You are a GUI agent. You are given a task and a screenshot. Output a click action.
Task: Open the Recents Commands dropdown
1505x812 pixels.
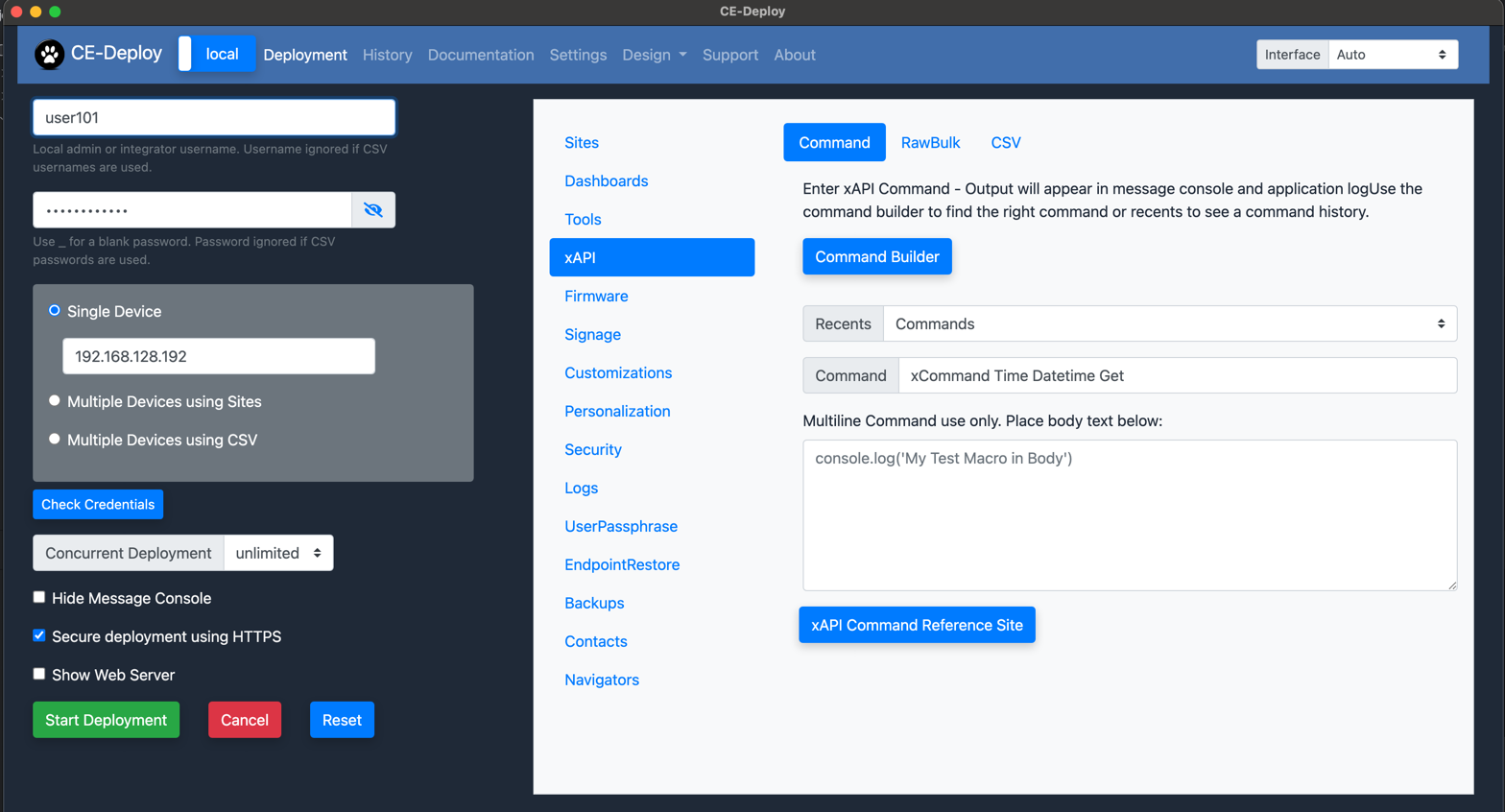pyautogui.click(x=1169, y=324)
